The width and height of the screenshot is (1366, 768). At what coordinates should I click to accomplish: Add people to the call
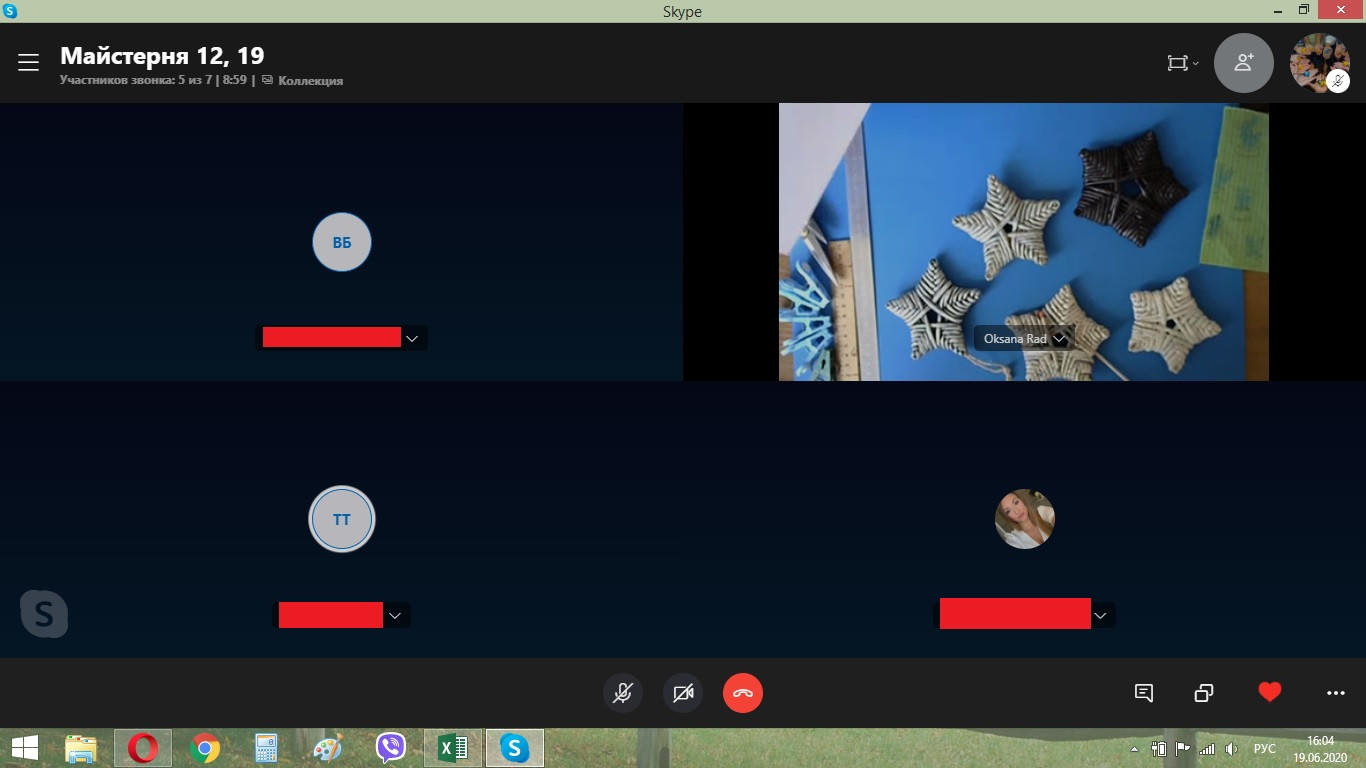click(1243, 63)
